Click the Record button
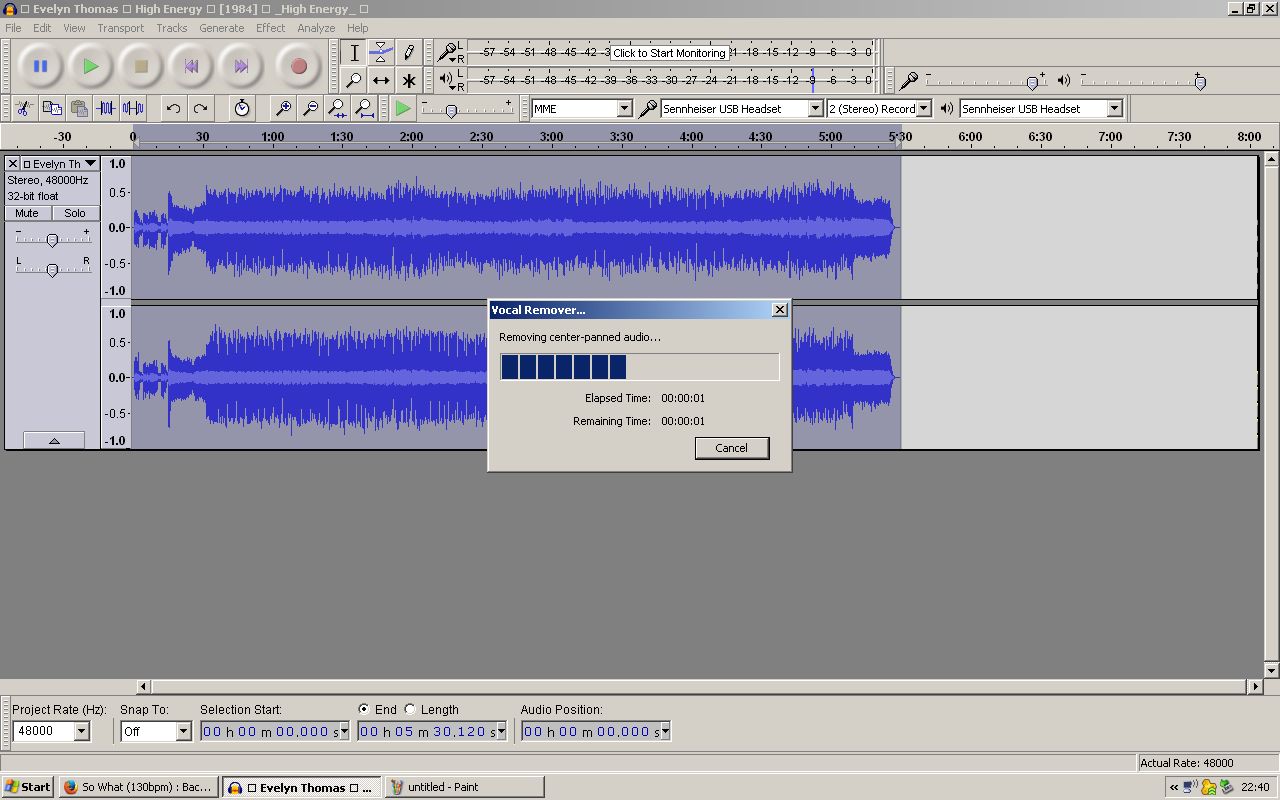 coord(298,67)
